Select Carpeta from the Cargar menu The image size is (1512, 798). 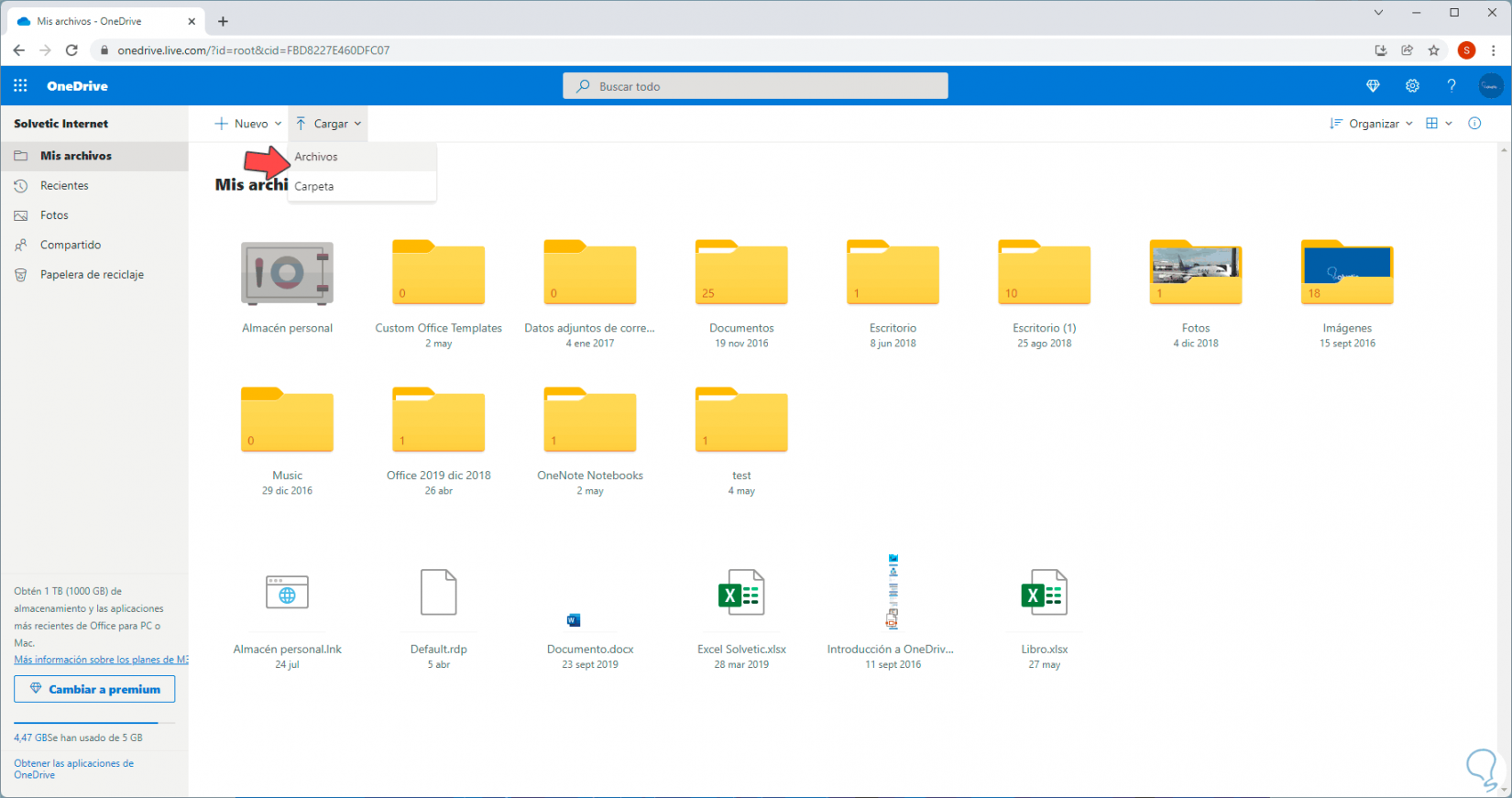point(362,186)
